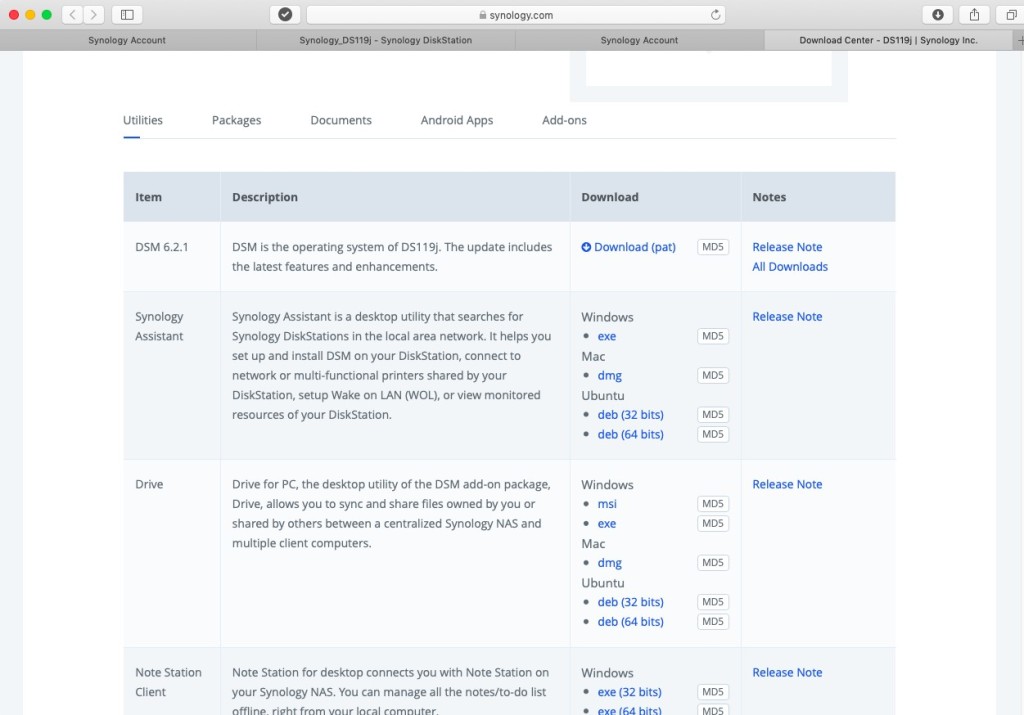
Task: Show MD5 for Synology Assistant exe
Action: (x=712, y=336)
